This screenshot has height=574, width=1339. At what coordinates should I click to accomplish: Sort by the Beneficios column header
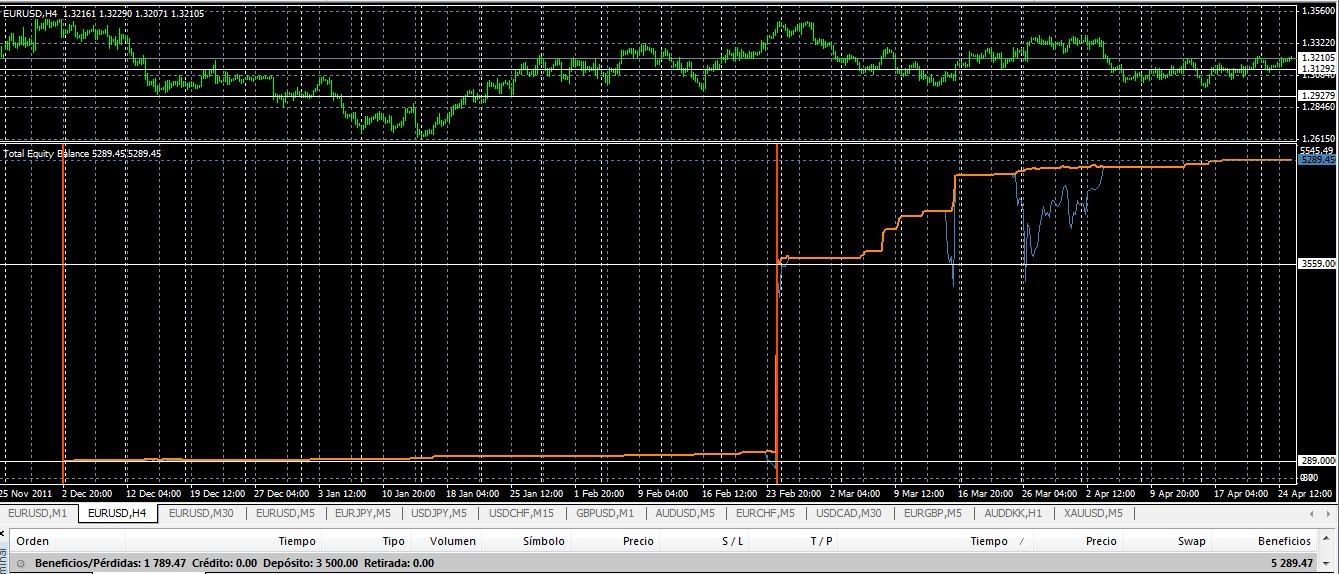[1284, 541]
